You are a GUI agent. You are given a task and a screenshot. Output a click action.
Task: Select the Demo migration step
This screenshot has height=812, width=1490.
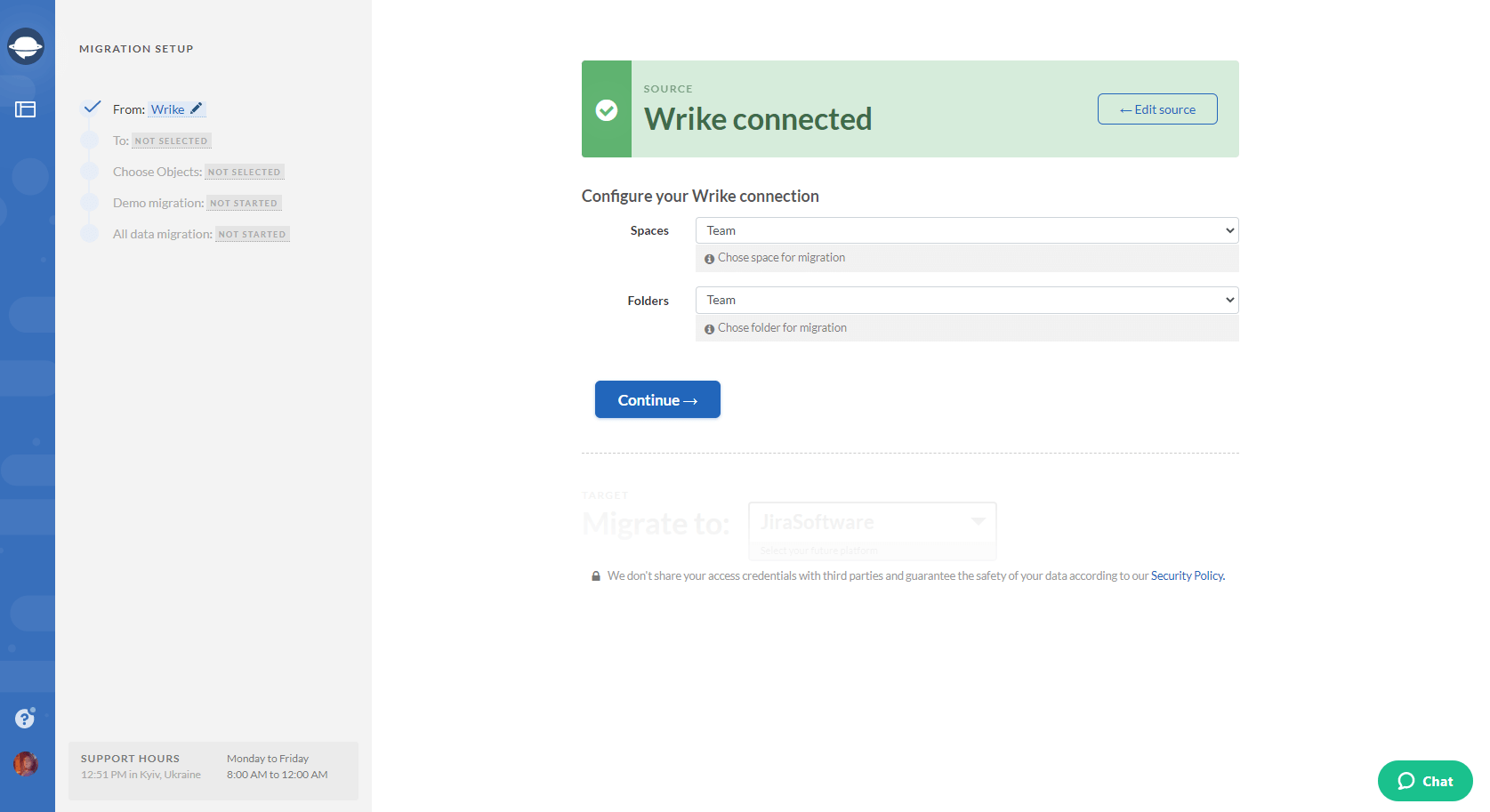click(197, 203)
